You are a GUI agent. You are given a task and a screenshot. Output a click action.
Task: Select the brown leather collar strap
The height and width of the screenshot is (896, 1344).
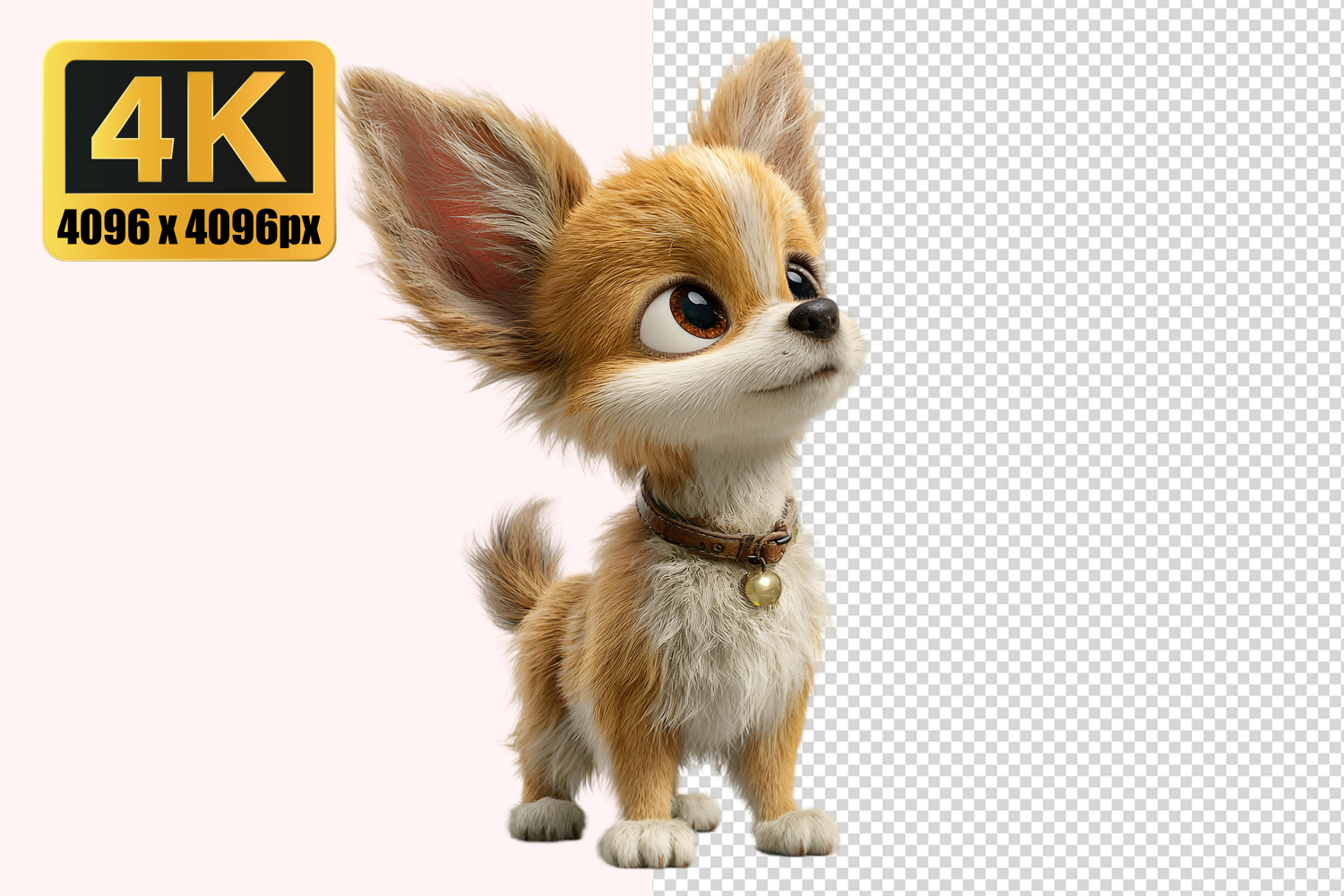[x=690, y=530]
